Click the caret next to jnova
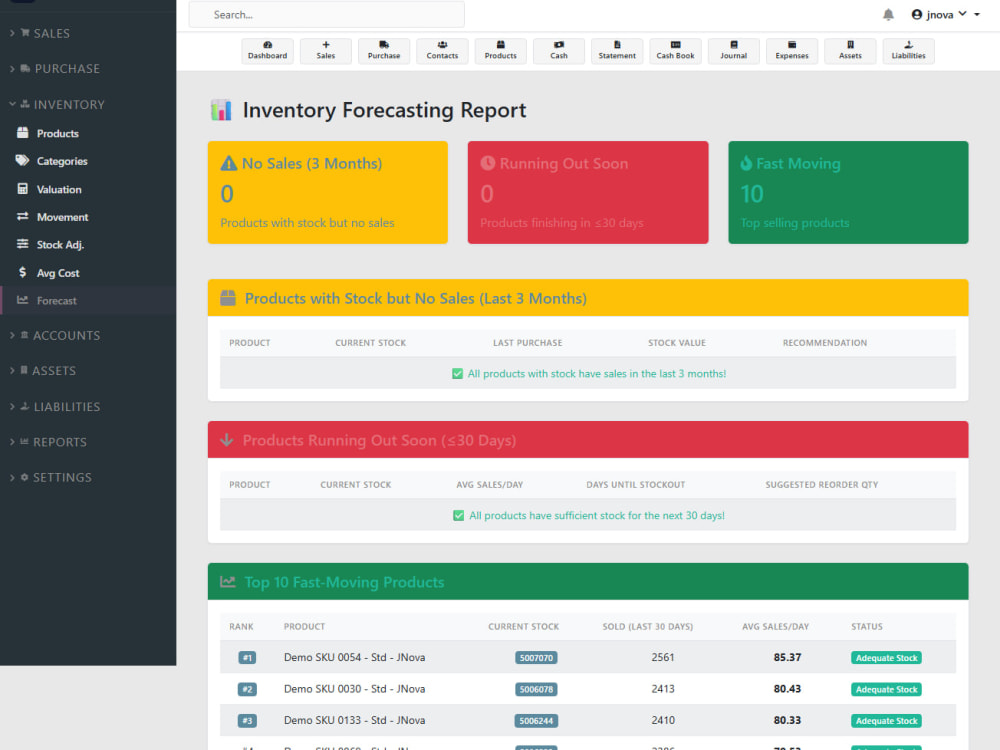Image resolution: width=1000 pixels, height=750 pixels. (x=976, y=14)
